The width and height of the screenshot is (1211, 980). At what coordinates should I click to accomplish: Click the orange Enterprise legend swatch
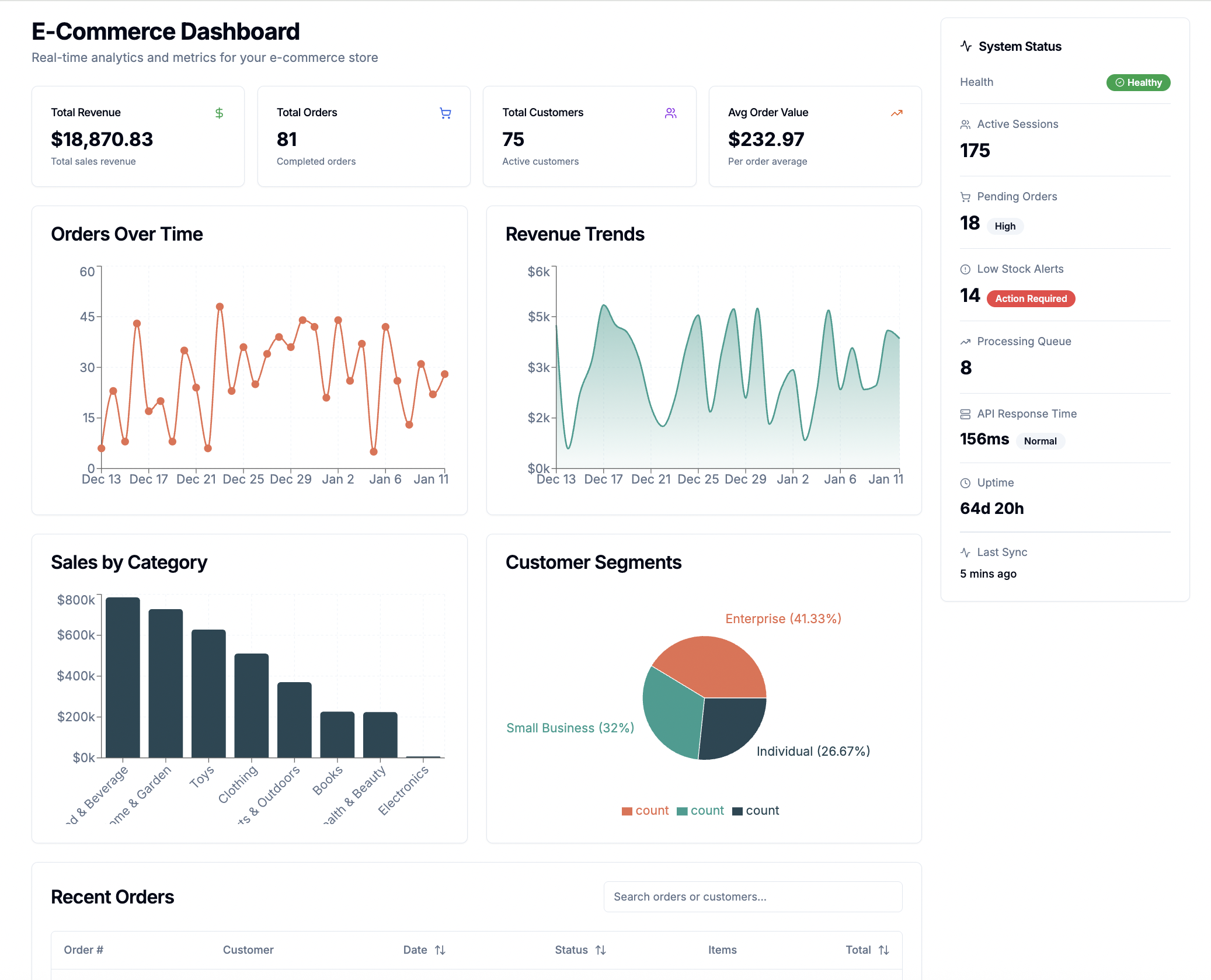[x=627, y=811]
